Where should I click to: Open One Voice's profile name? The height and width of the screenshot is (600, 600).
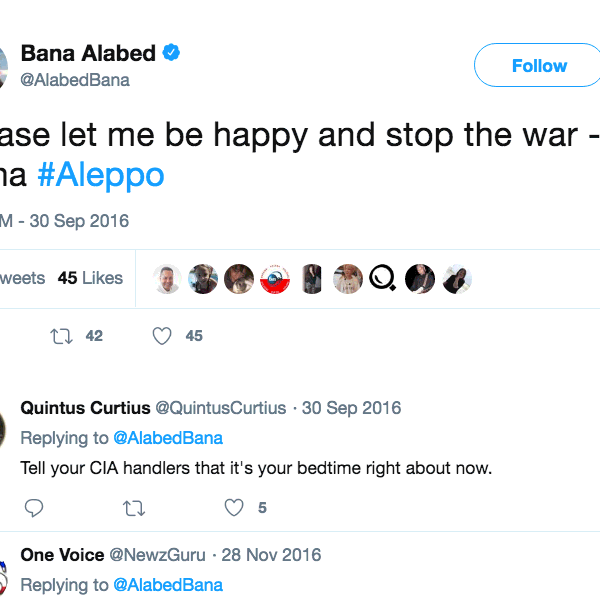tap(61, 555)
